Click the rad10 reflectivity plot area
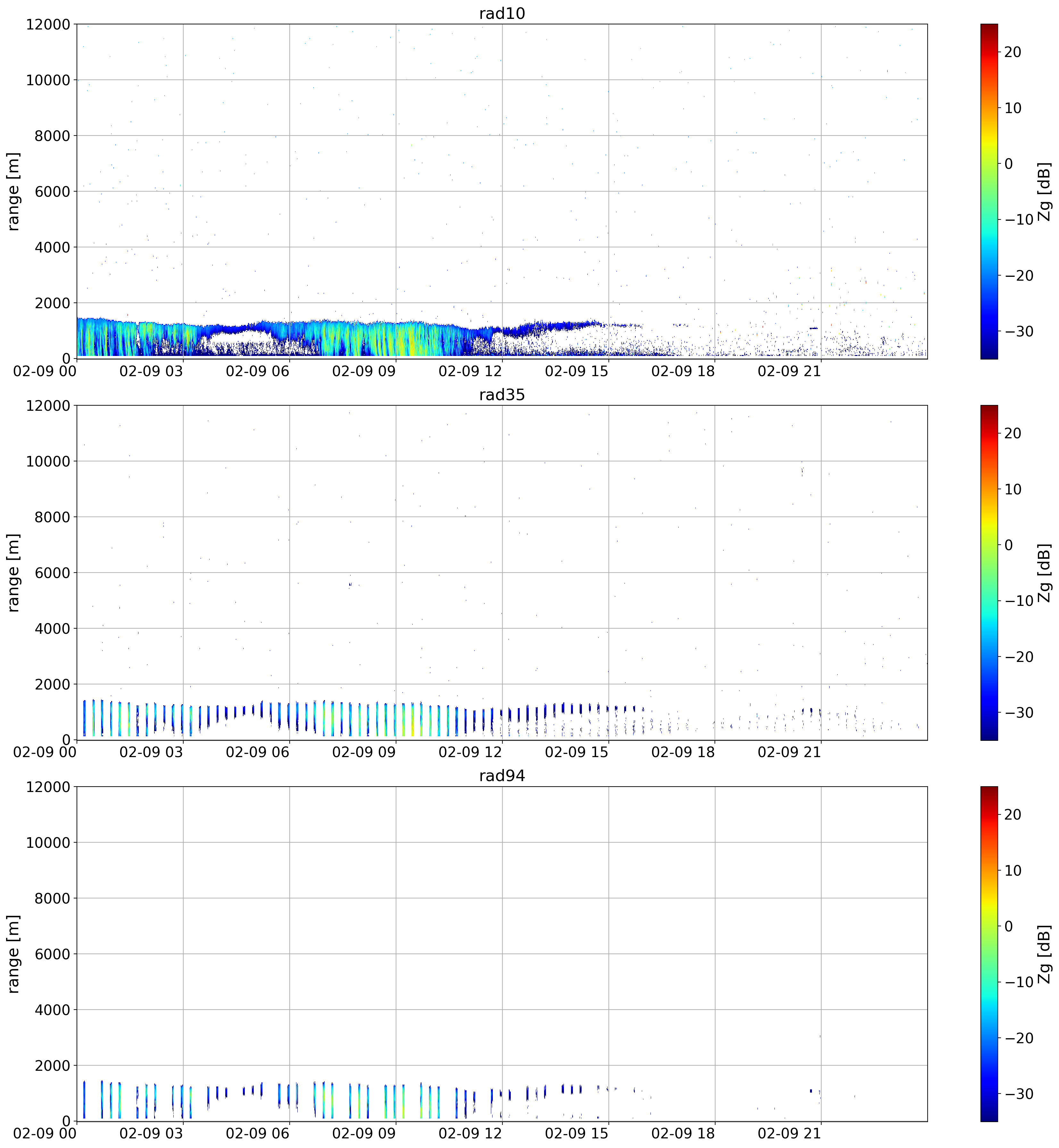This screenshot has width=1059, height=1148. (502, 191)
